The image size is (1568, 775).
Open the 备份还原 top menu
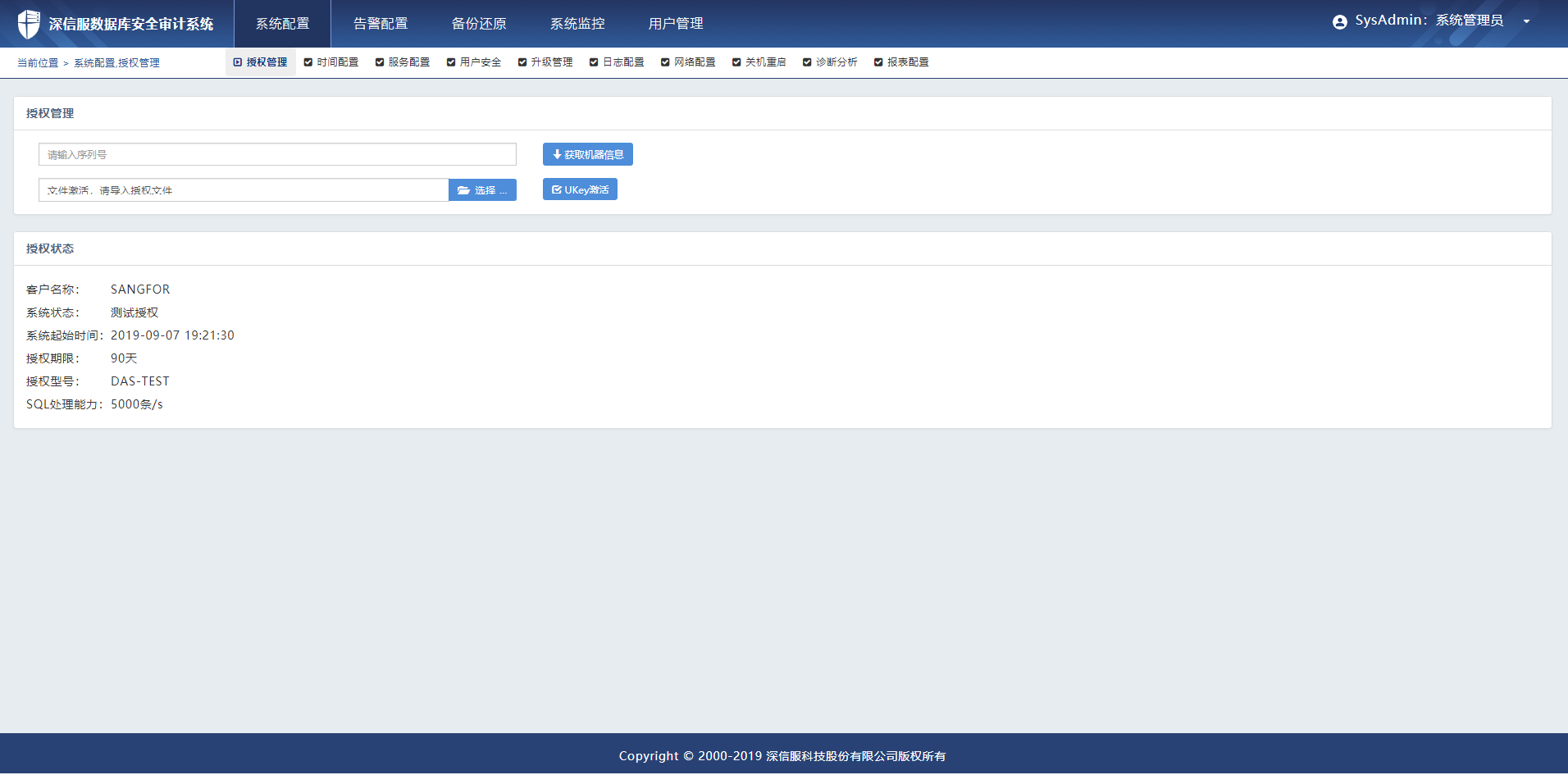[479, 24]
